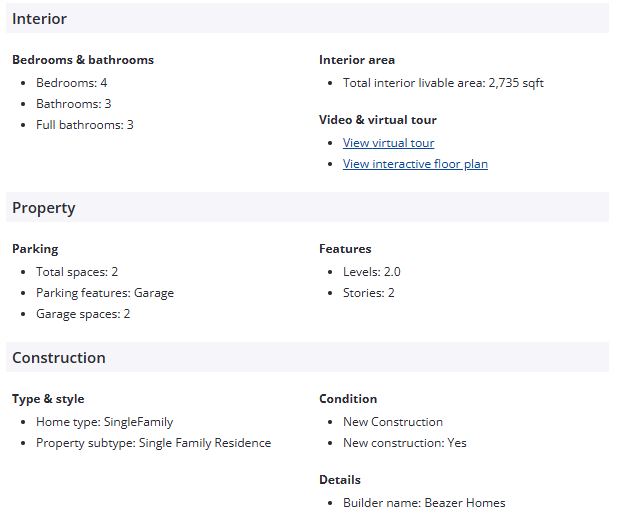Open the View interactive floor plan link
The height and width of the screenshot is (518, 634).
tap(415, 164)
